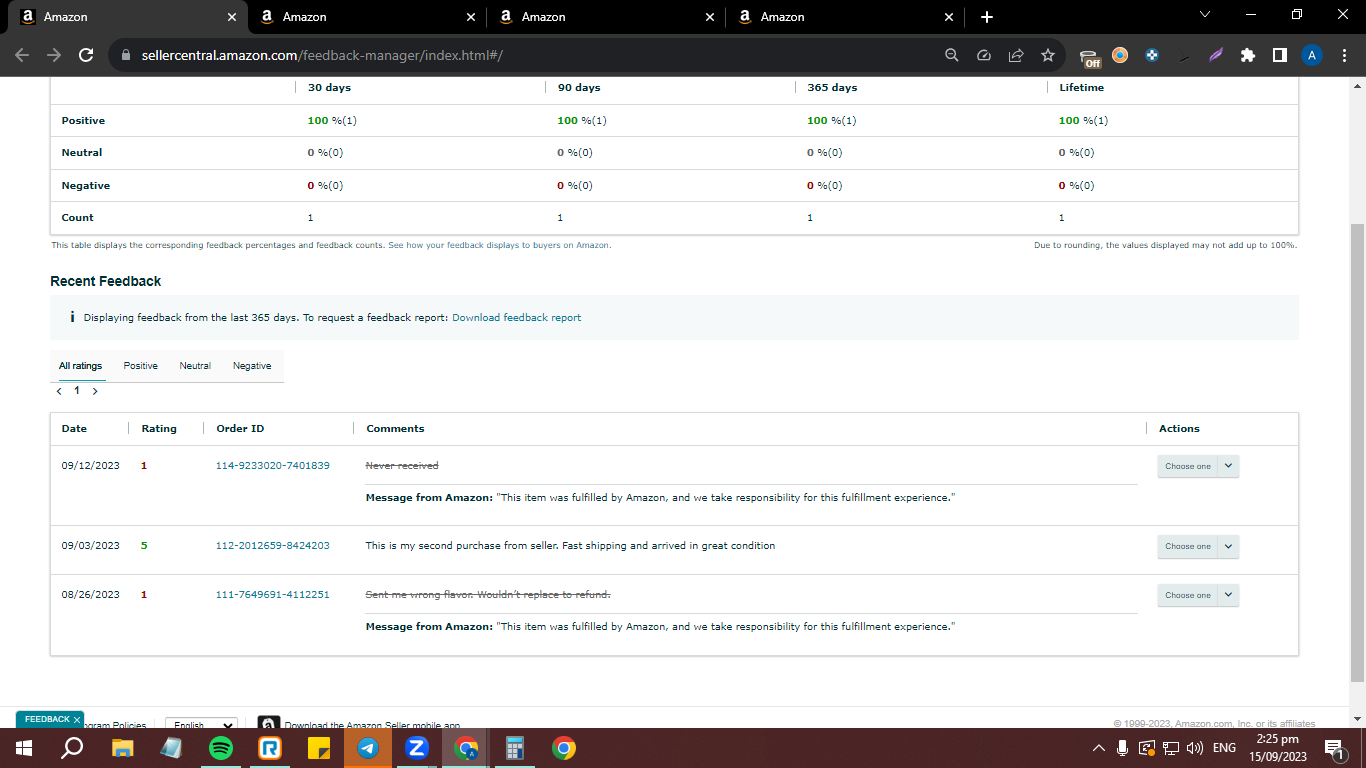Viewport: 1366px width, 768px height.
Task: Open order 114-9233020-7401839
Action: pos(273,466)
